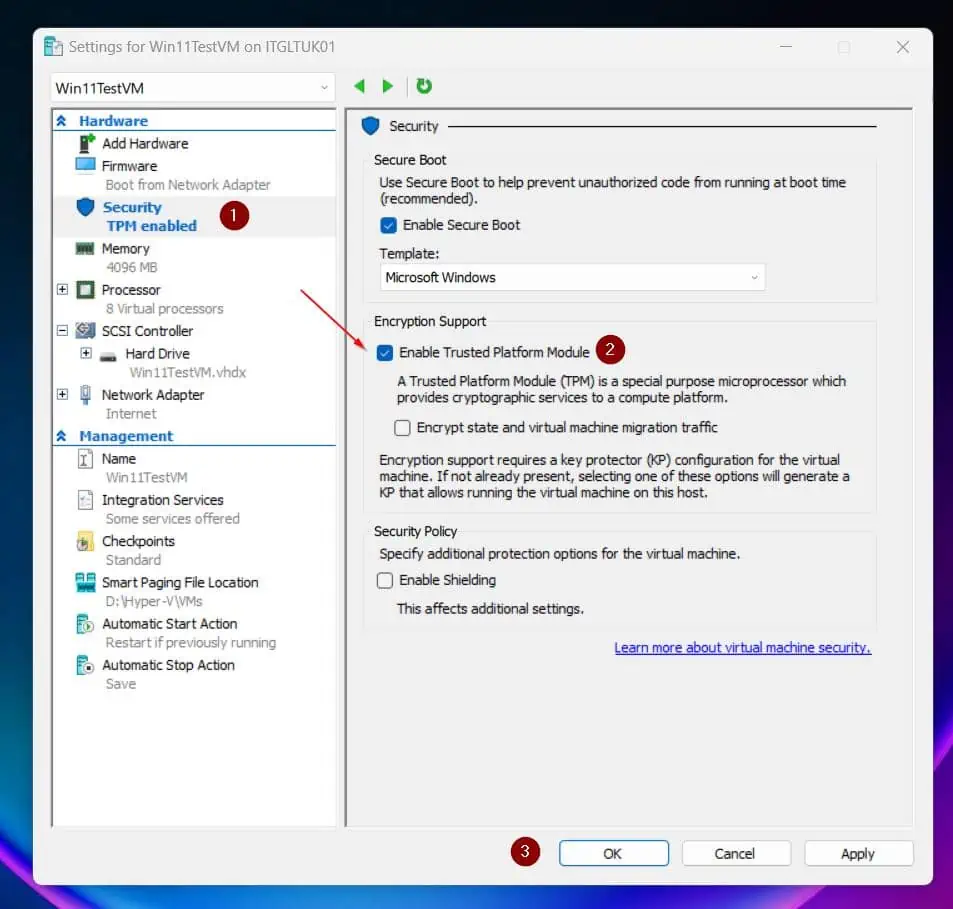Click '8 Virtual processors' text
The width and height of the screenshot is (953, 909).
tap(165, 309)
